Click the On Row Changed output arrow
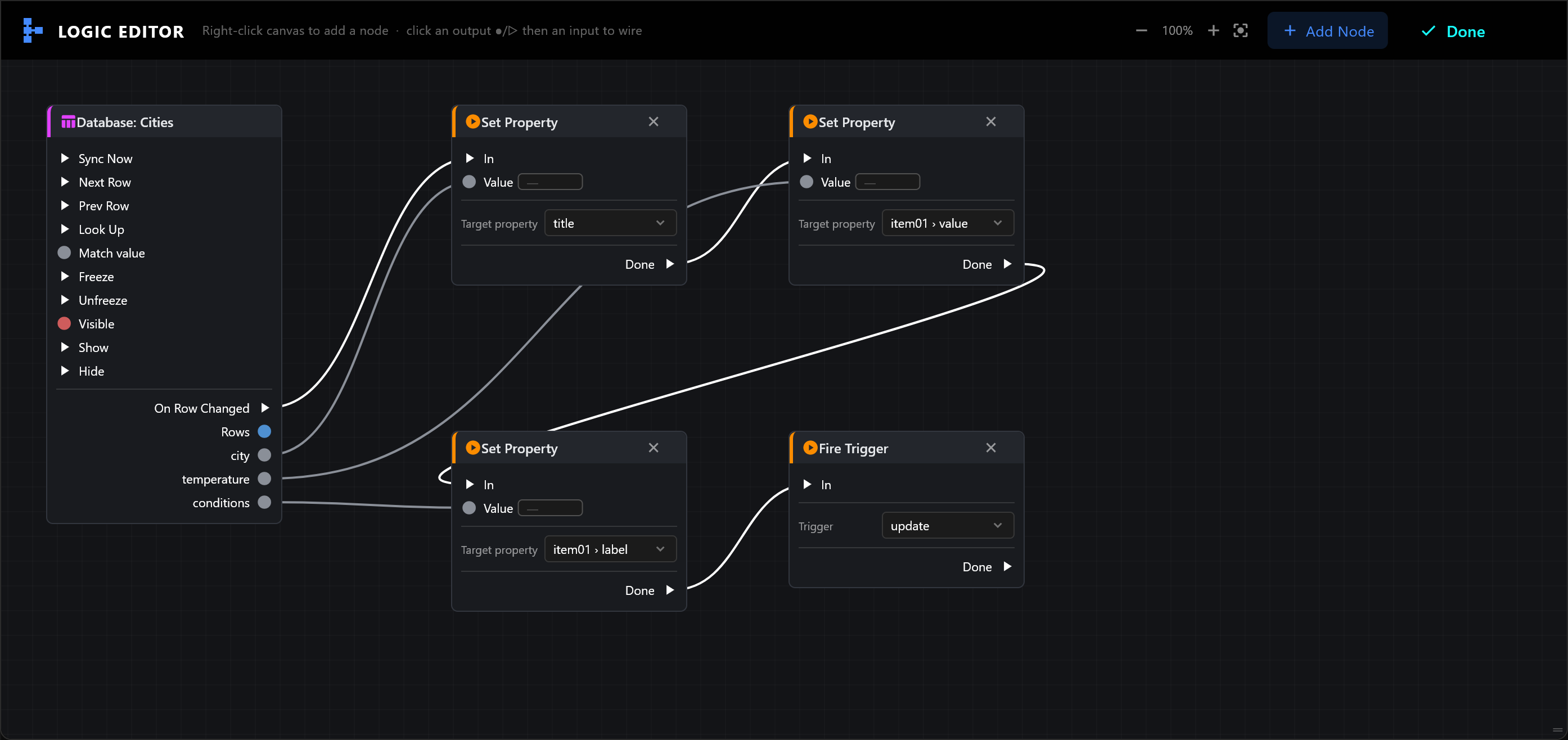Screen dimensions: 1568x740 pos(265,408)
